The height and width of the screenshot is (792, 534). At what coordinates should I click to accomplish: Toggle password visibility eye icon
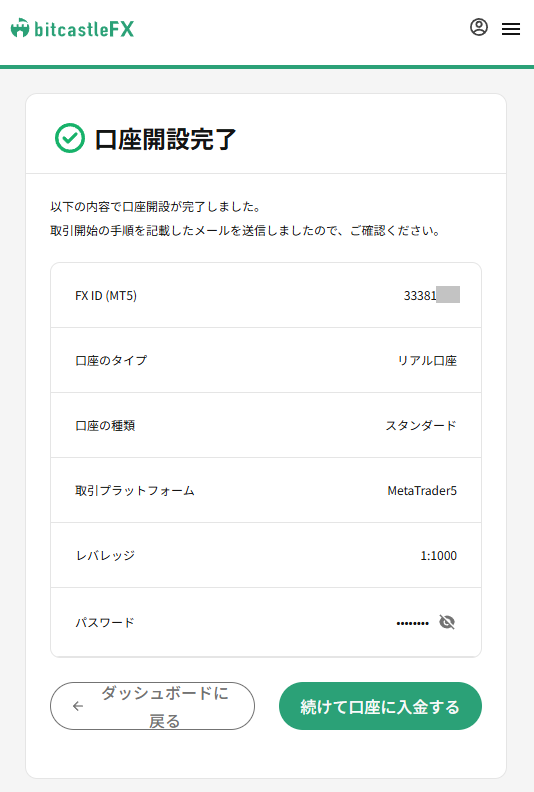447,622
